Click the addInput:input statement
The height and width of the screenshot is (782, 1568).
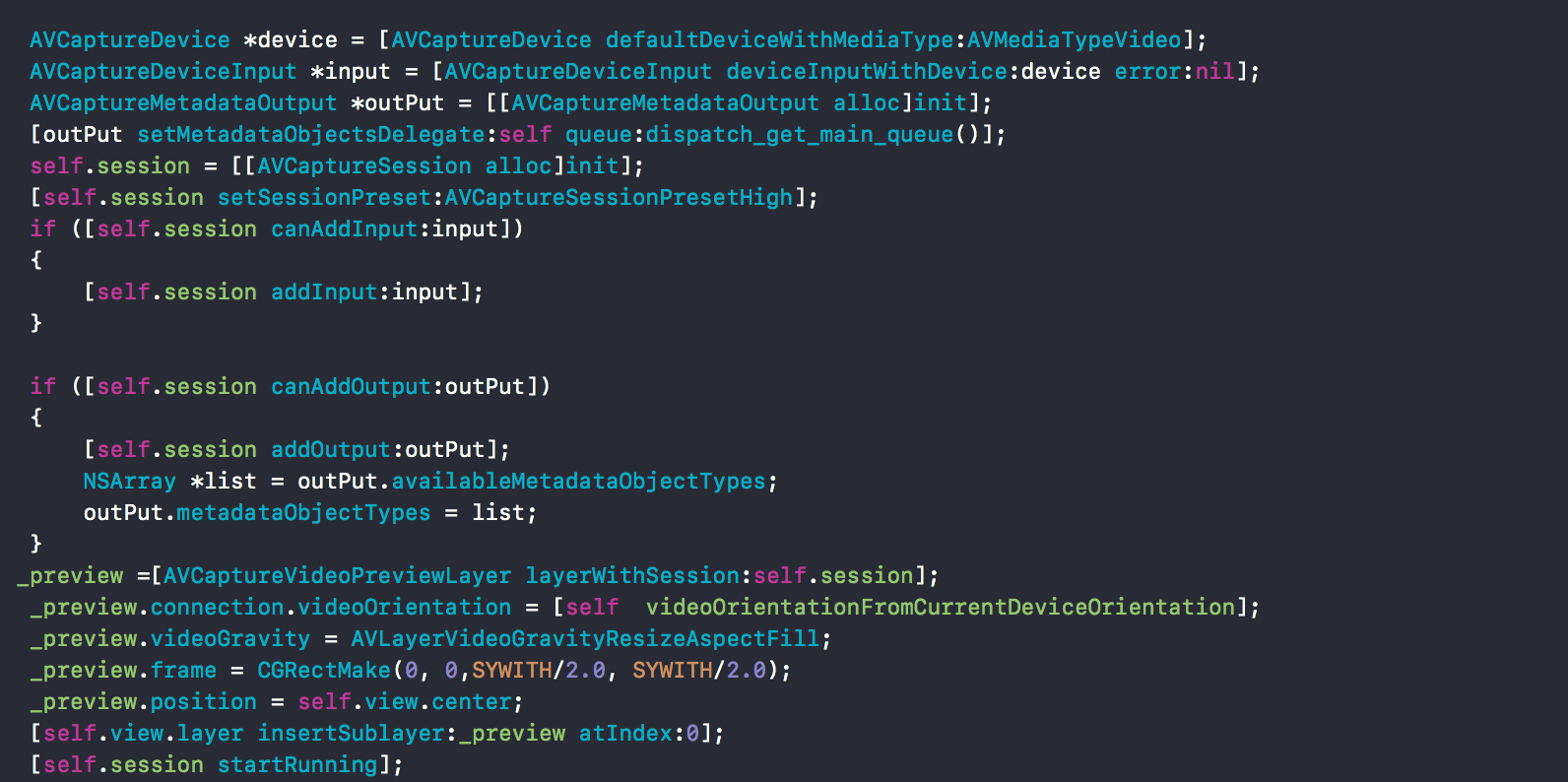click(x=284, y=293)
